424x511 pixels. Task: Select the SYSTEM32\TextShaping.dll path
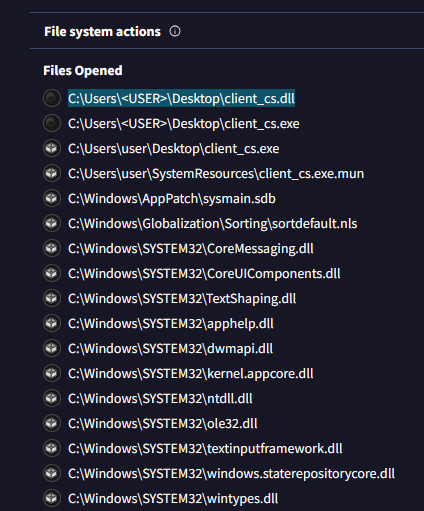click(x=182, y=299)
